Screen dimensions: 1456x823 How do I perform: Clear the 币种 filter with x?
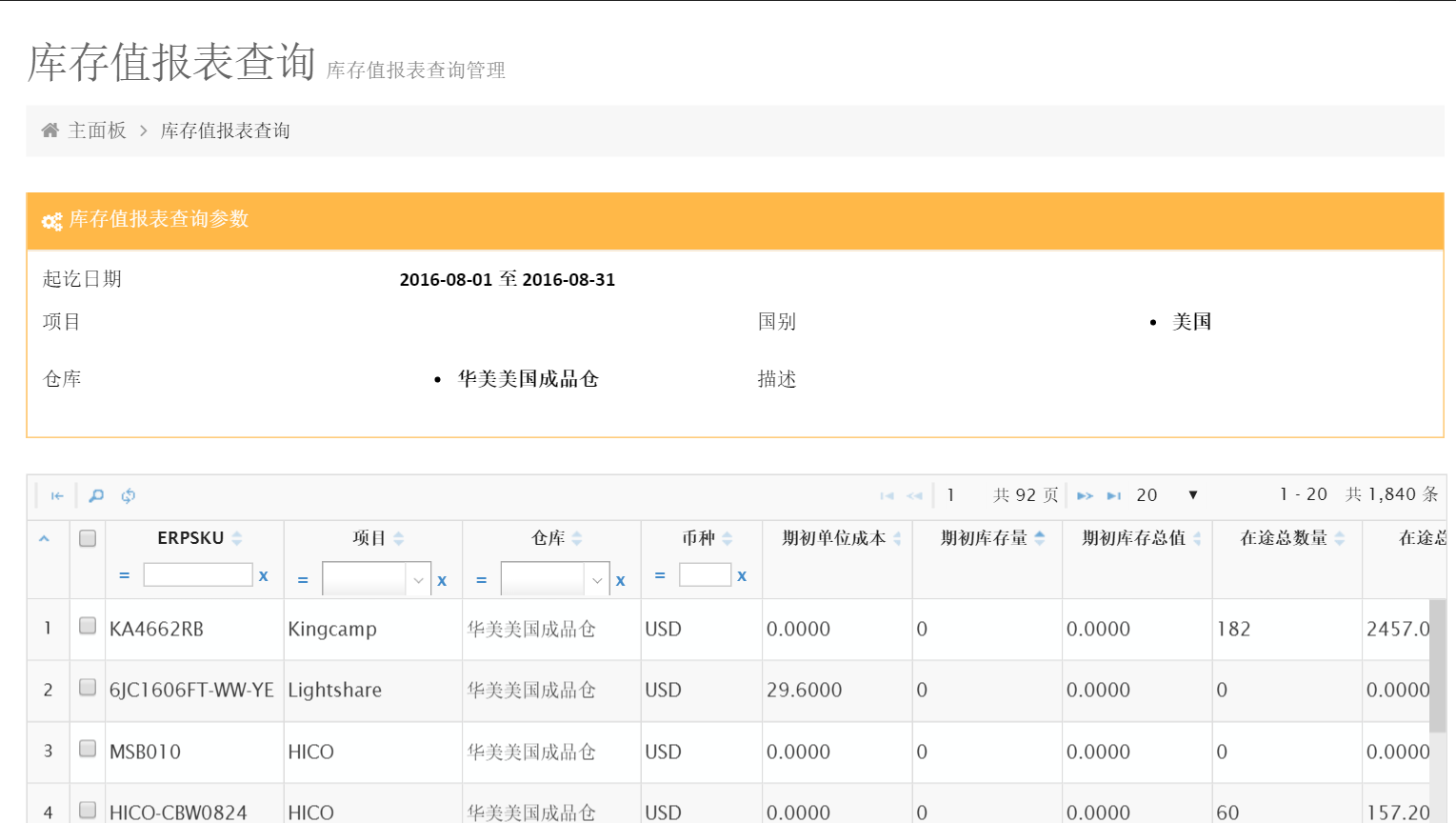coord(742,575)
